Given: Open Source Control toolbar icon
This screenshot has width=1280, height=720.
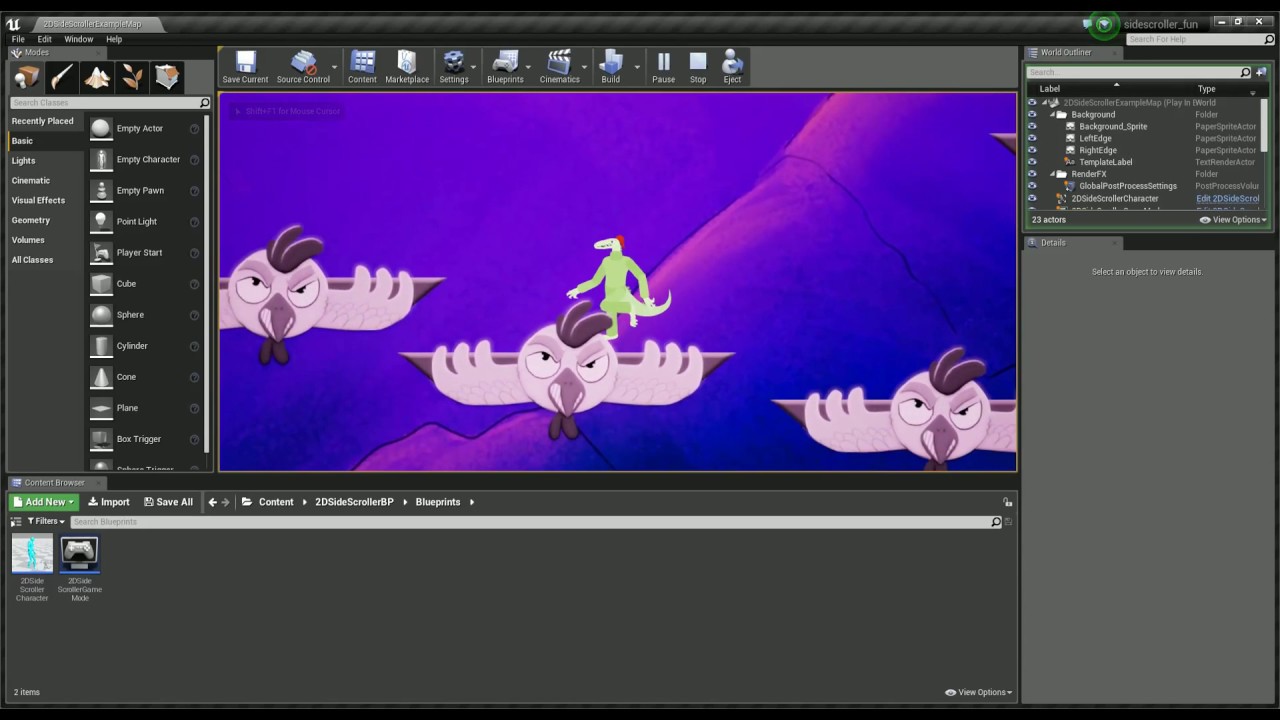Looking at the screenshot, I should tap(303, 67).
